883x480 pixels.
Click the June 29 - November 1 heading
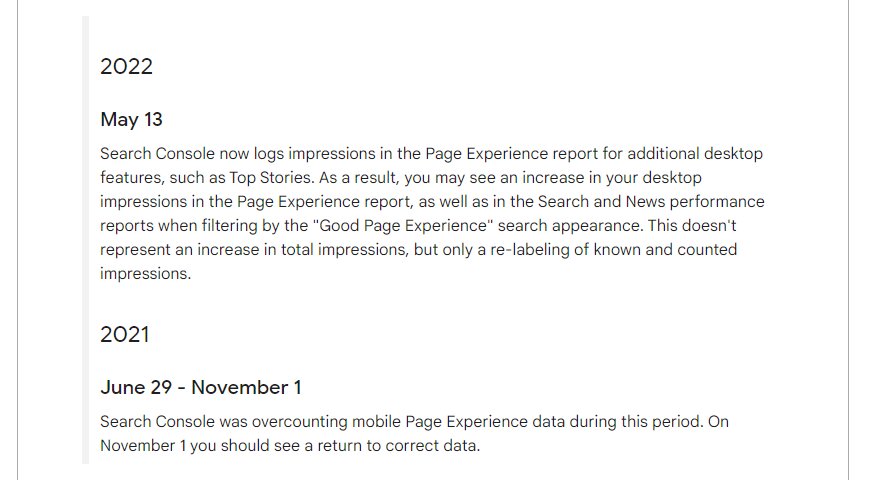click(x=200, y=388)
